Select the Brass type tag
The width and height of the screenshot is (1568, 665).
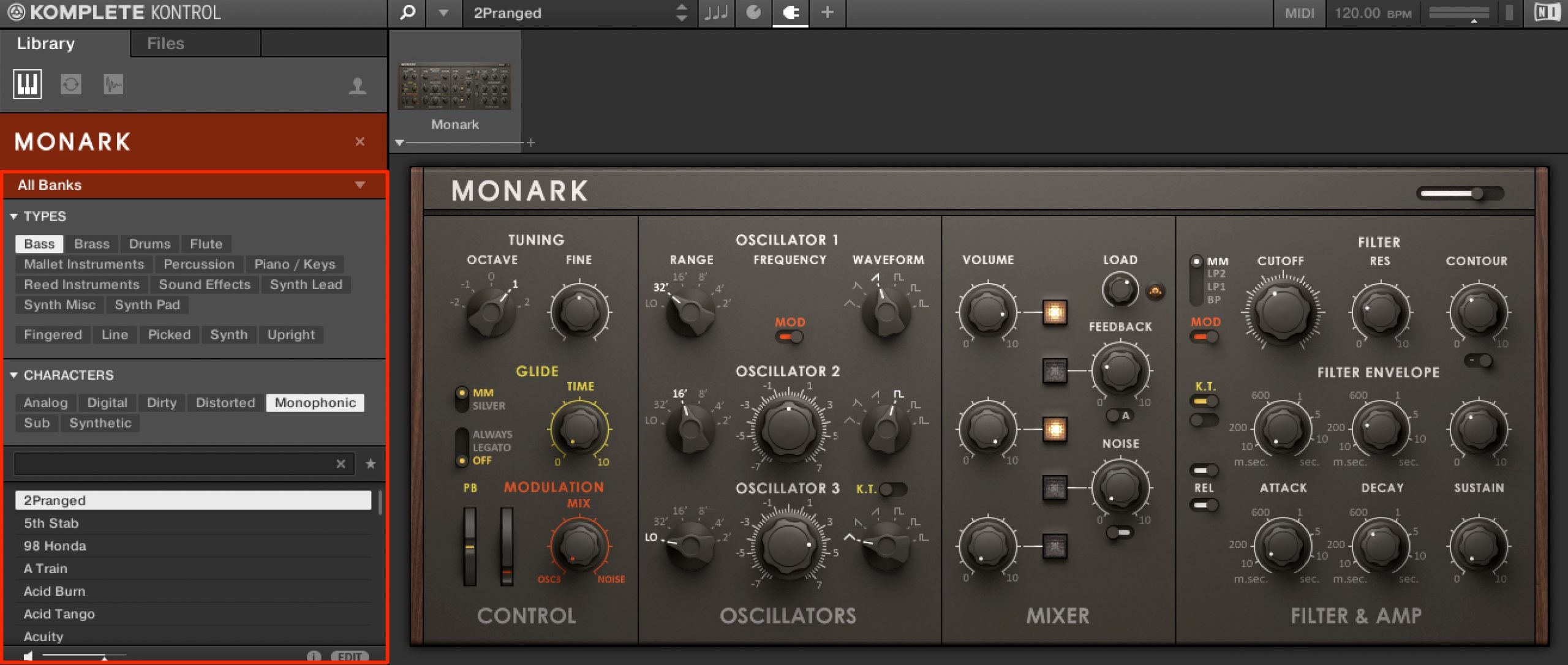tap(92, 244)
